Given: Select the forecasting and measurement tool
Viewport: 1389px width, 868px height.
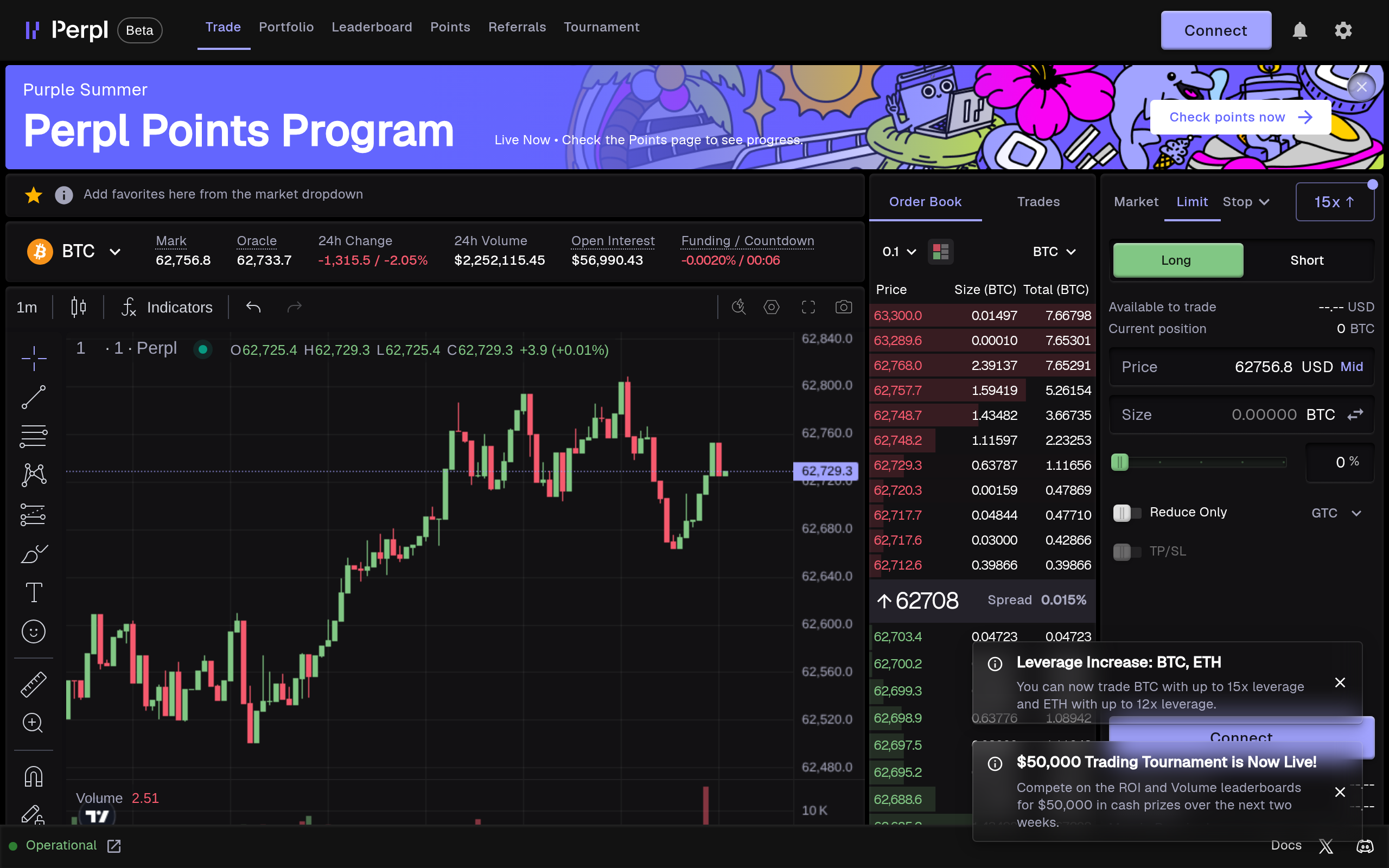Looking at the screenshot, I should click(34, 514).
